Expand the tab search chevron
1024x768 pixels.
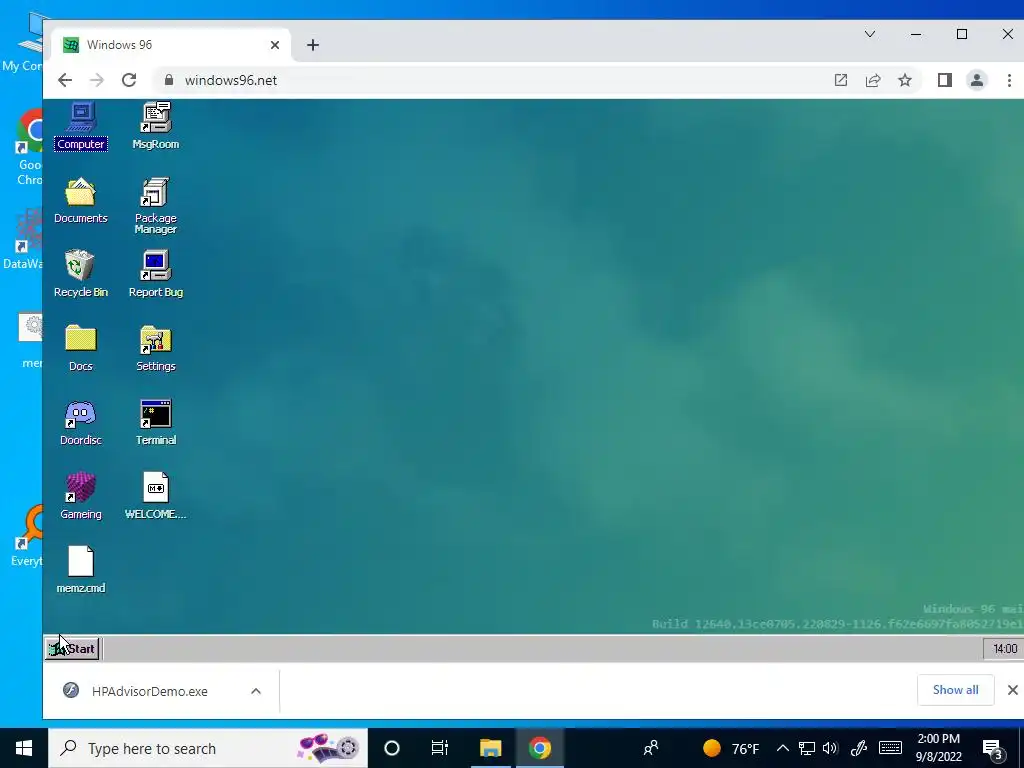point(870,34)
